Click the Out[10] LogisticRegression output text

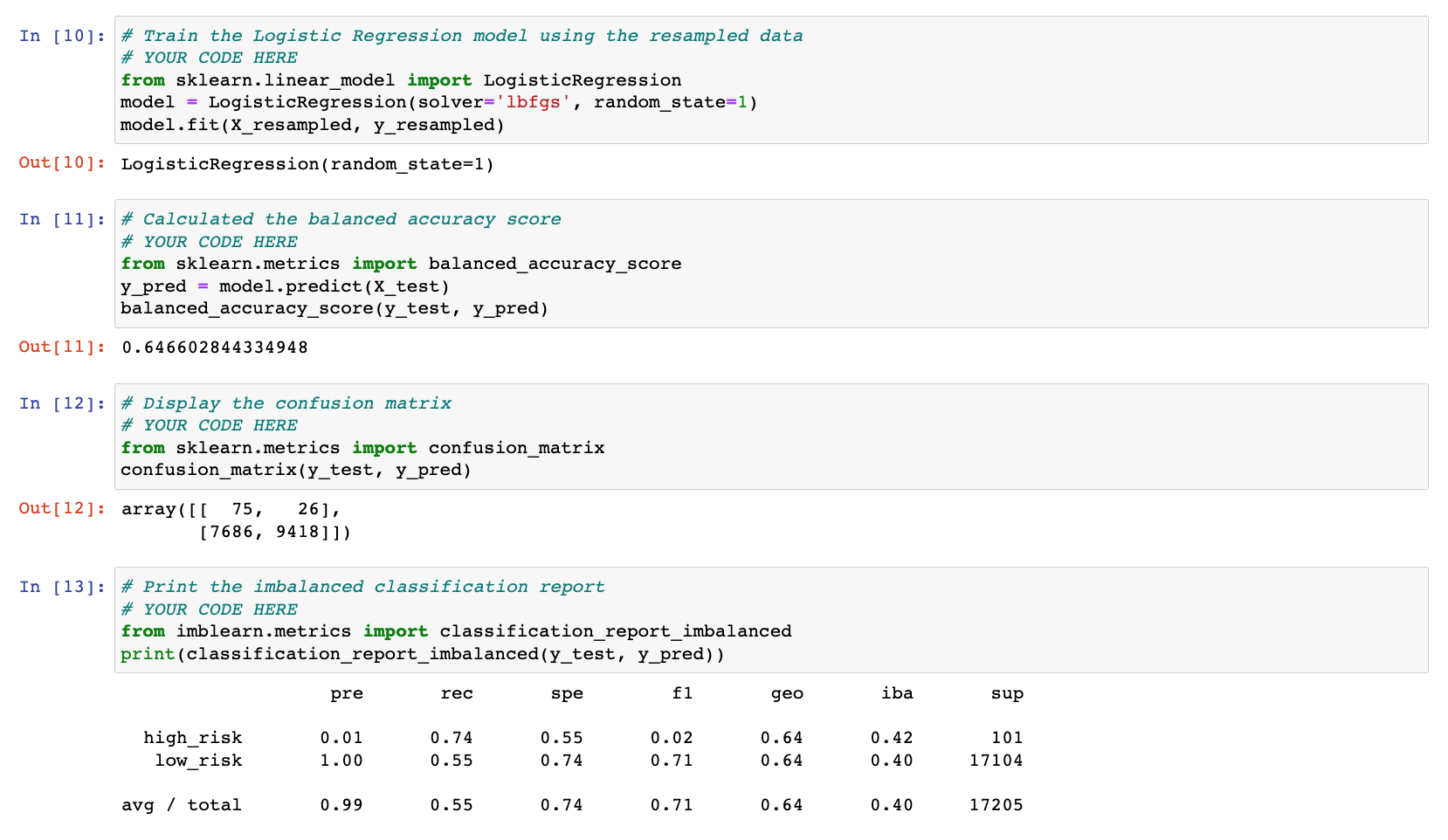click(x=307, y=164)
